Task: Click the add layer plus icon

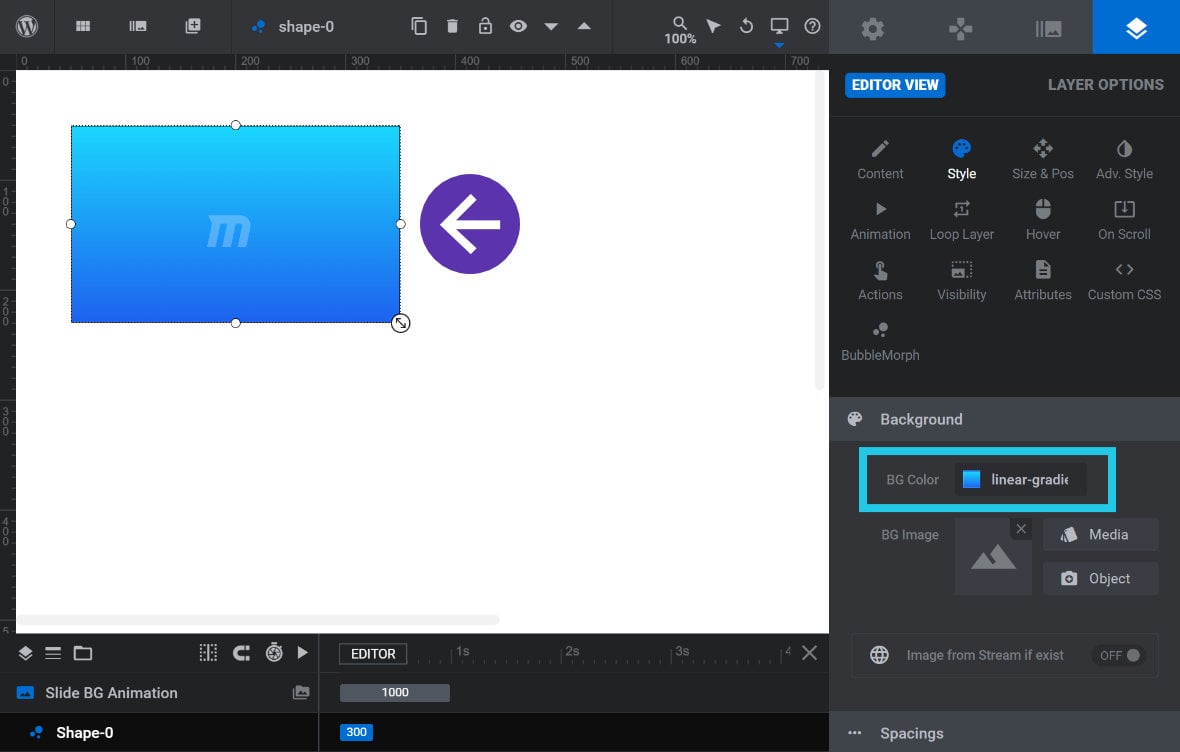Action: (193, 26)
